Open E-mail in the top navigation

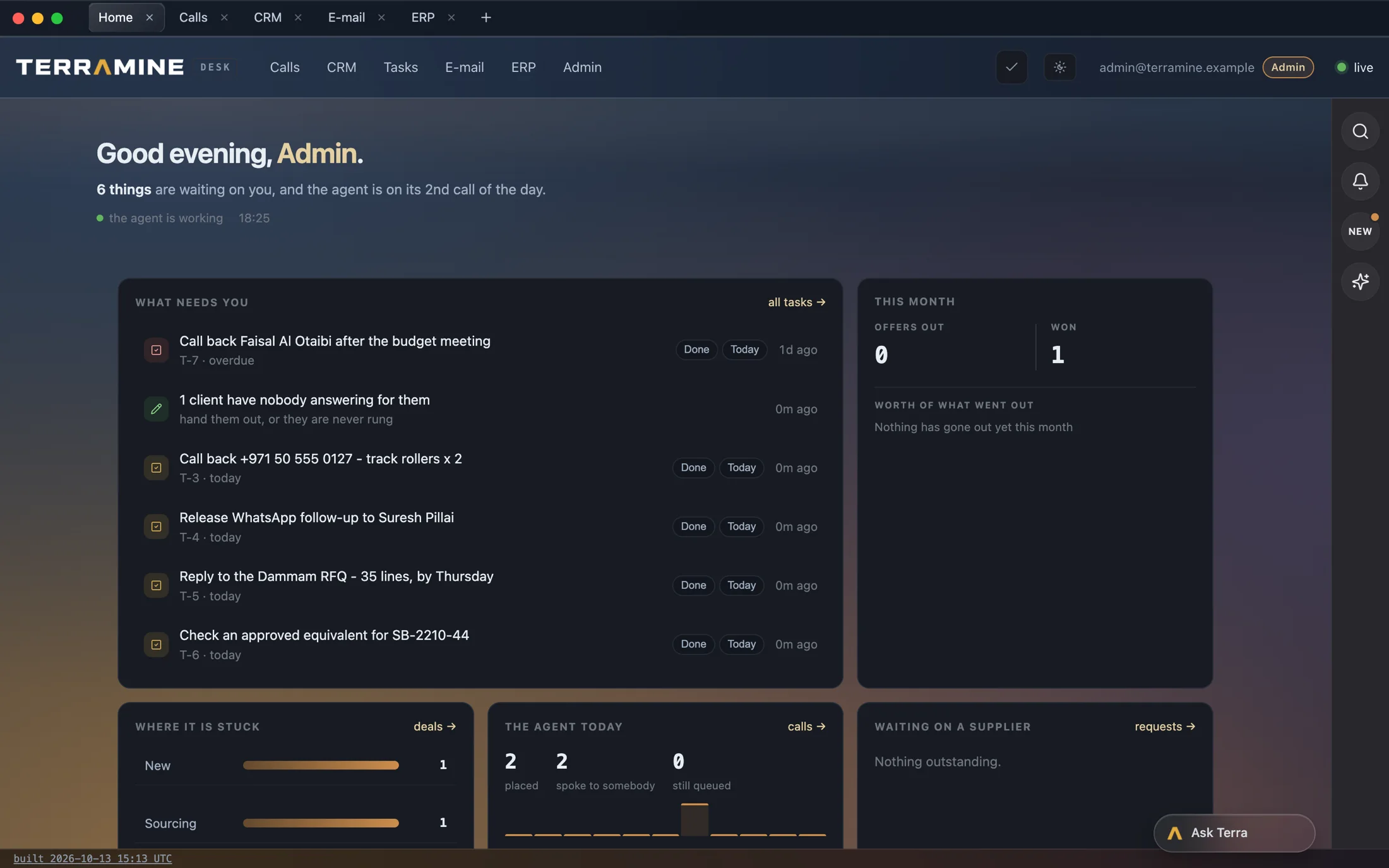coord(465,67)
